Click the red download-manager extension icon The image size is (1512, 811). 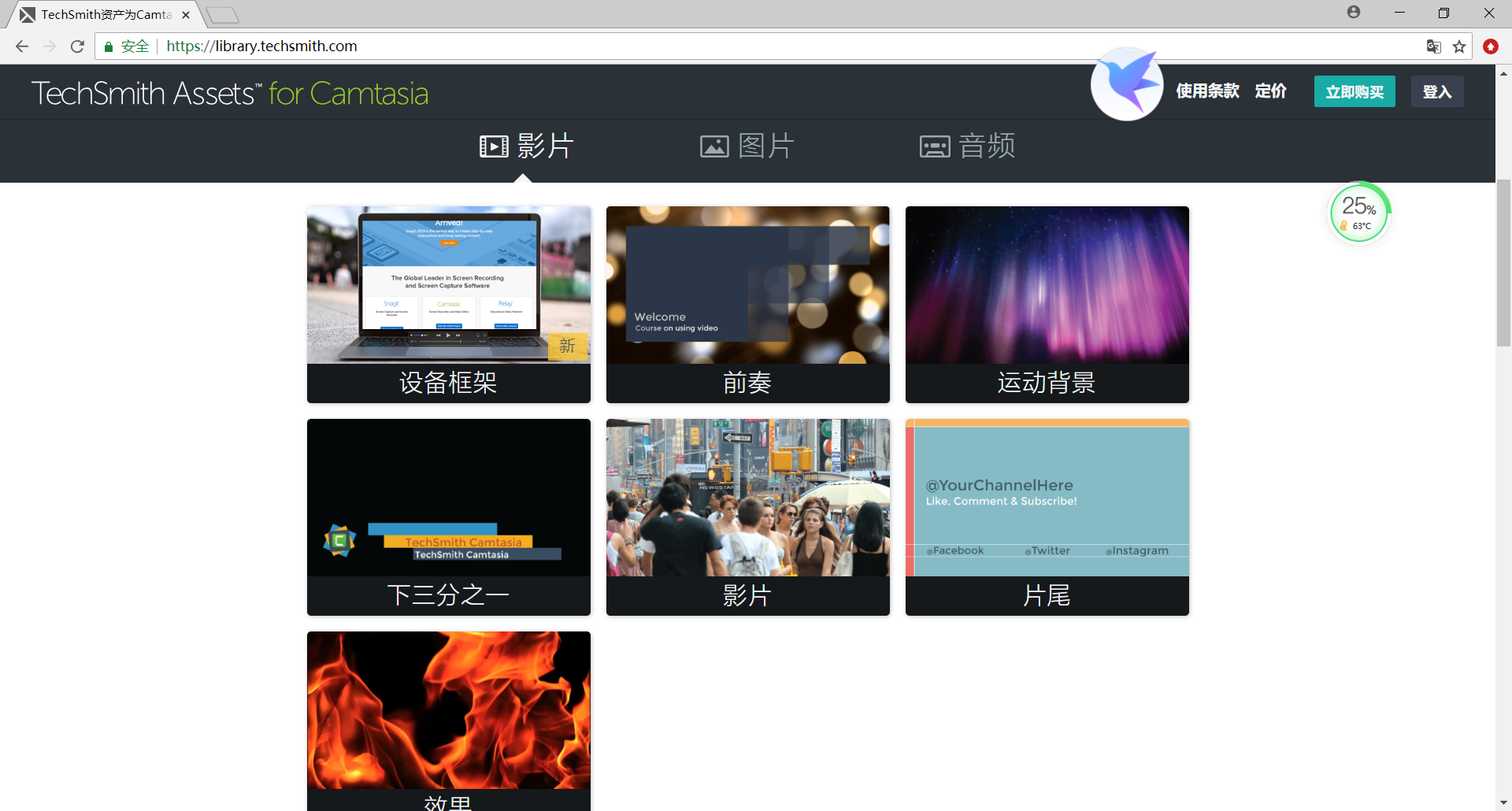tap(1491, 46)
